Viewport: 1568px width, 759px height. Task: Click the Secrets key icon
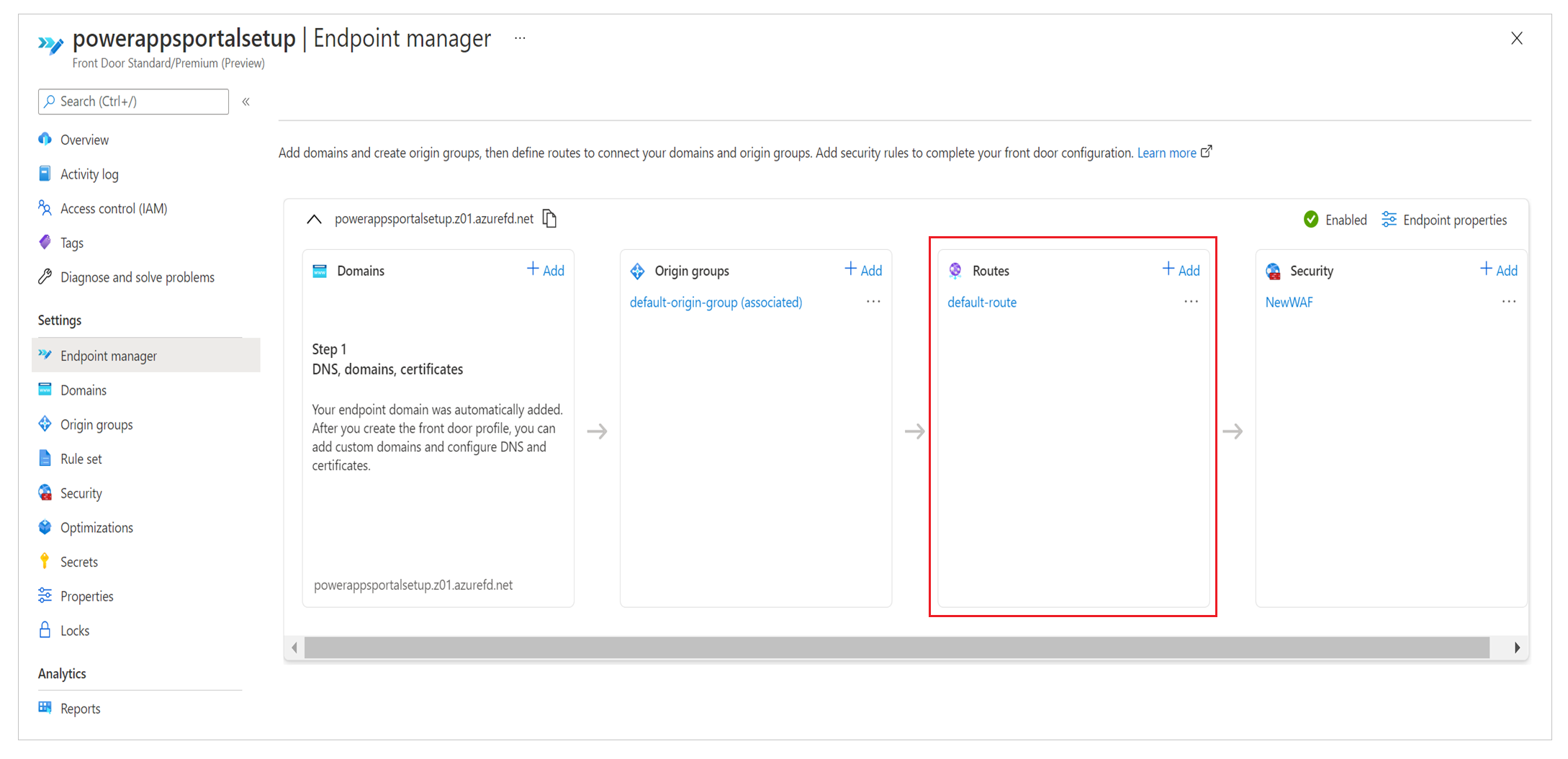(x=45, y=561)
